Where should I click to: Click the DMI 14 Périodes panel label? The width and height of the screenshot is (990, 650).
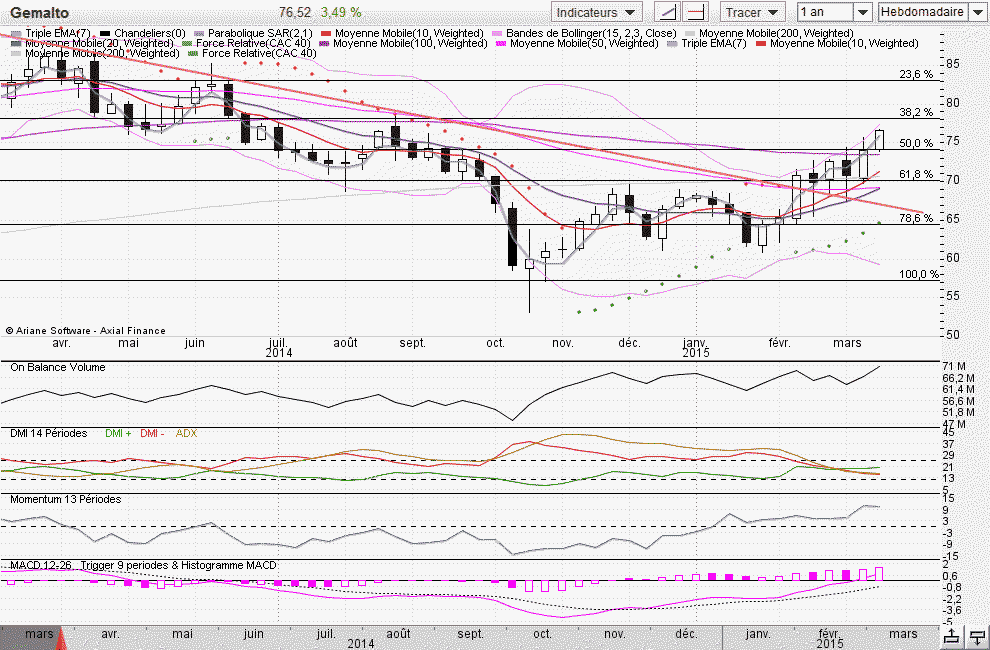click(49, 433)
